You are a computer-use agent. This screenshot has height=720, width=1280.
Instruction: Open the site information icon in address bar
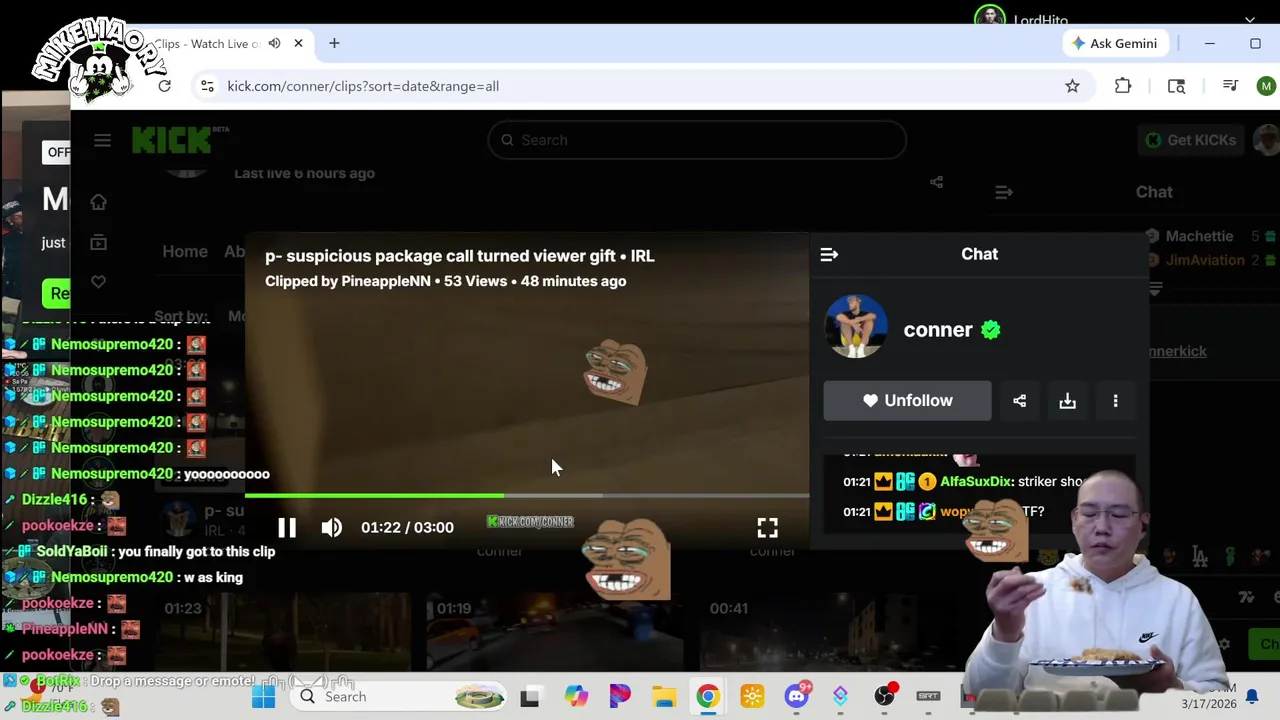tap(207, 86)
